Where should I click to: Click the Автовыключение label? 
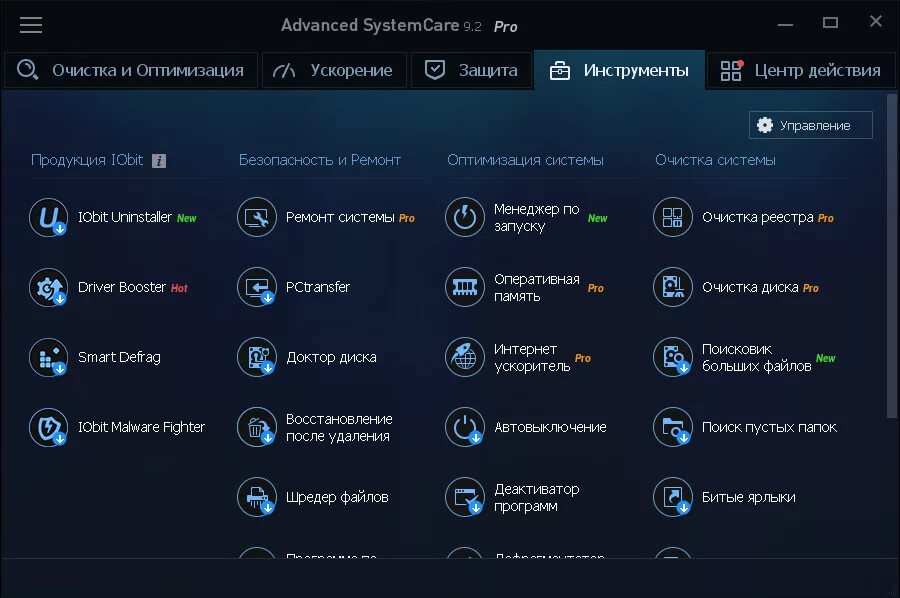tap(550, 427)
